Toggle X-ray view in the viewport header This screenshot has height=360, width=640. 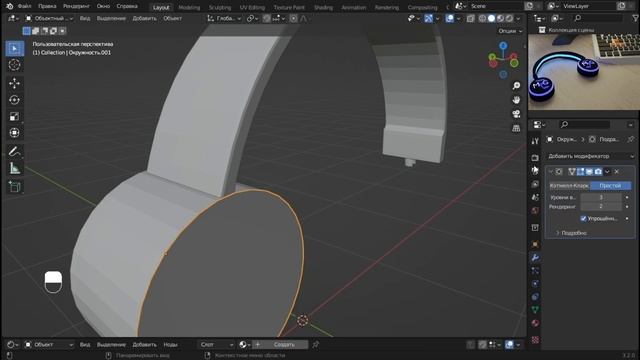point(471,18)
